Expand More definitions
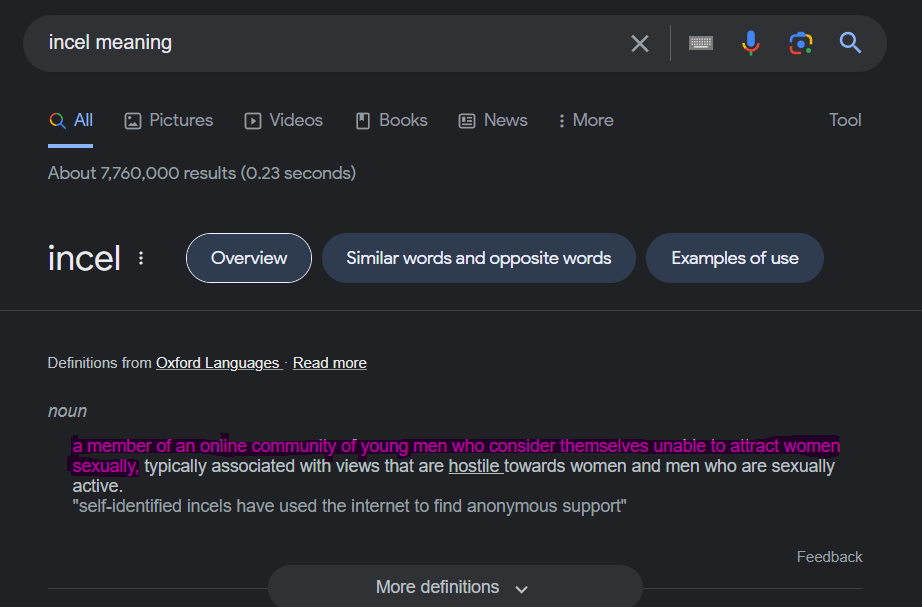 coord(455,587)
